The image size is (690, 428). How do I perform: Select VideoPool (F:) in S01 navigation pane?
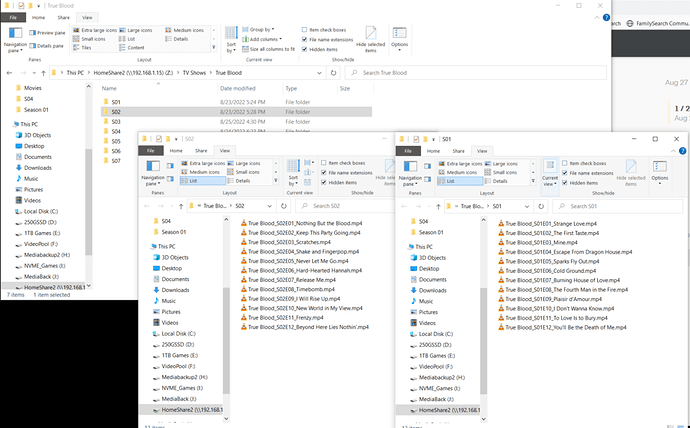pyautogui.click(x=437, y=366)
